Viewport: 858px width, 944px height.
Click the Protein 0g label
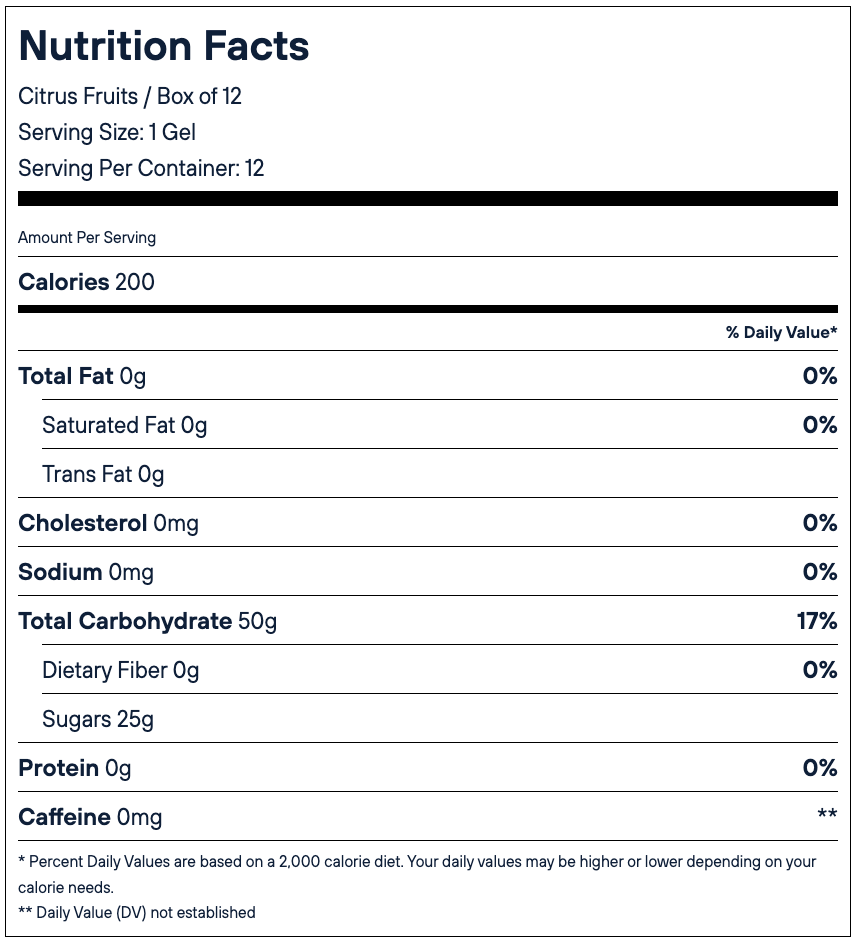(x=75, y=768)
